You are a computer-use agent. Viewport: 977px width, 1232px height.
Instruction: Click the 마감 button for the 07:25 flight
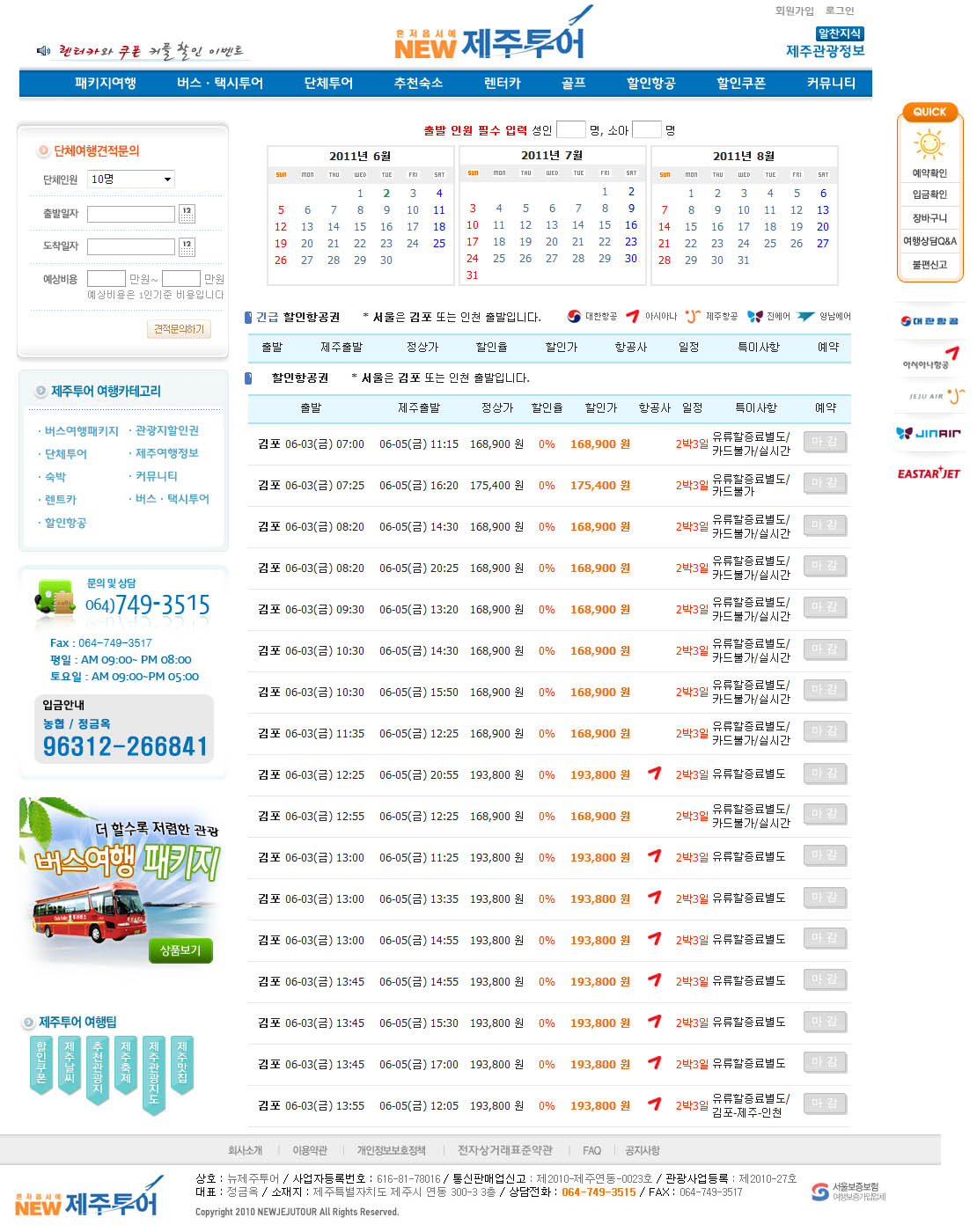tap(826, 483)
